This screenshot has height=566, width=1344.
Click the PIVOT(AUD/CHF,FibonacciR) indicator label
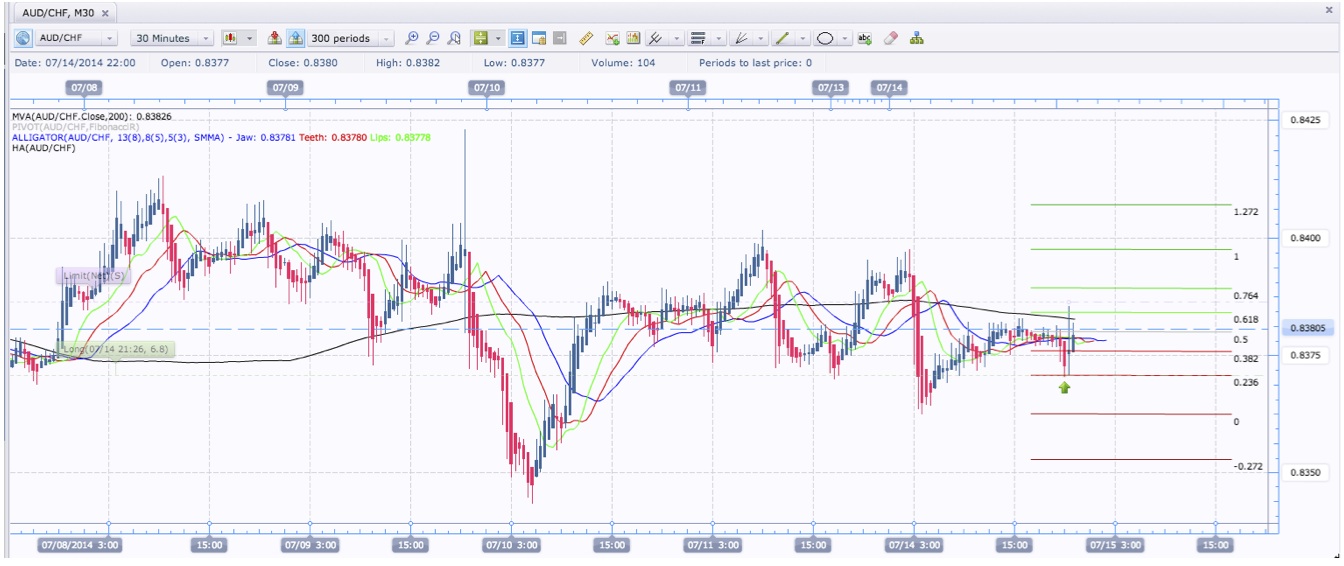[x=76, y=127]
